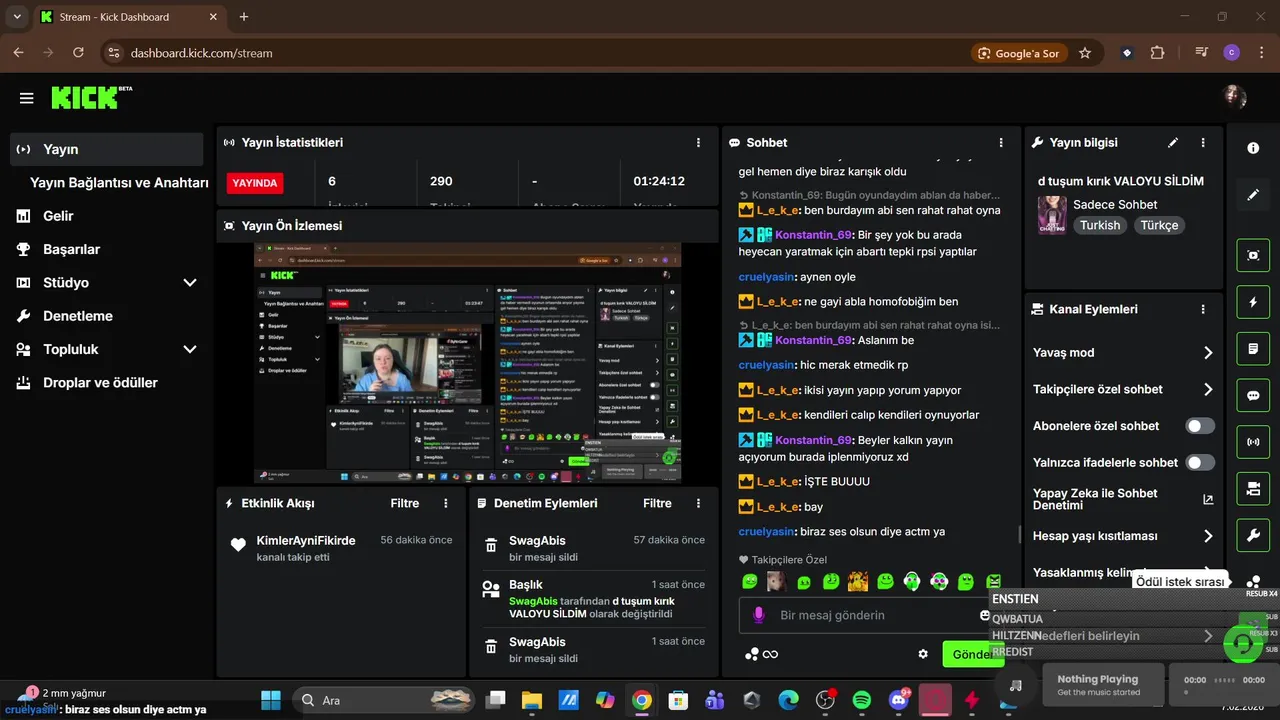Screen dimensions: 1280x720
Task: Click the music note overlay icon
Action: coord(1016,686)
